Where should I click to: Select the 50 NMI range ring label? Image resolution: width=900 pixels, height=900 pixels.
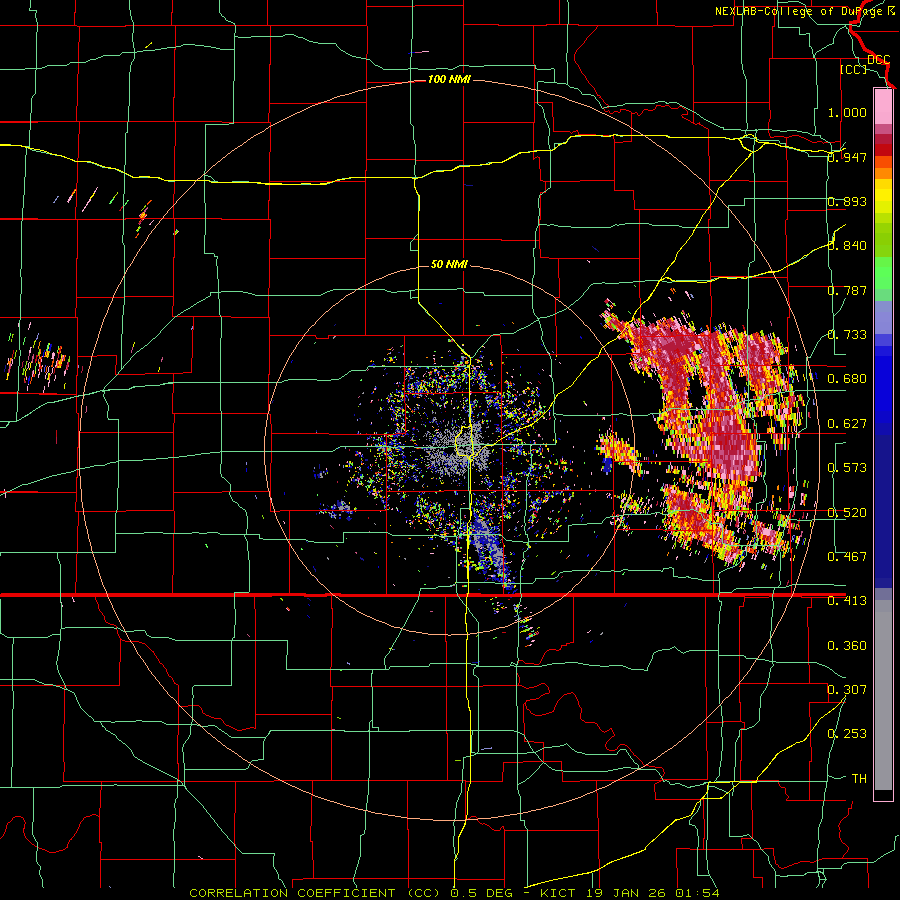click(x=449, y=265)
